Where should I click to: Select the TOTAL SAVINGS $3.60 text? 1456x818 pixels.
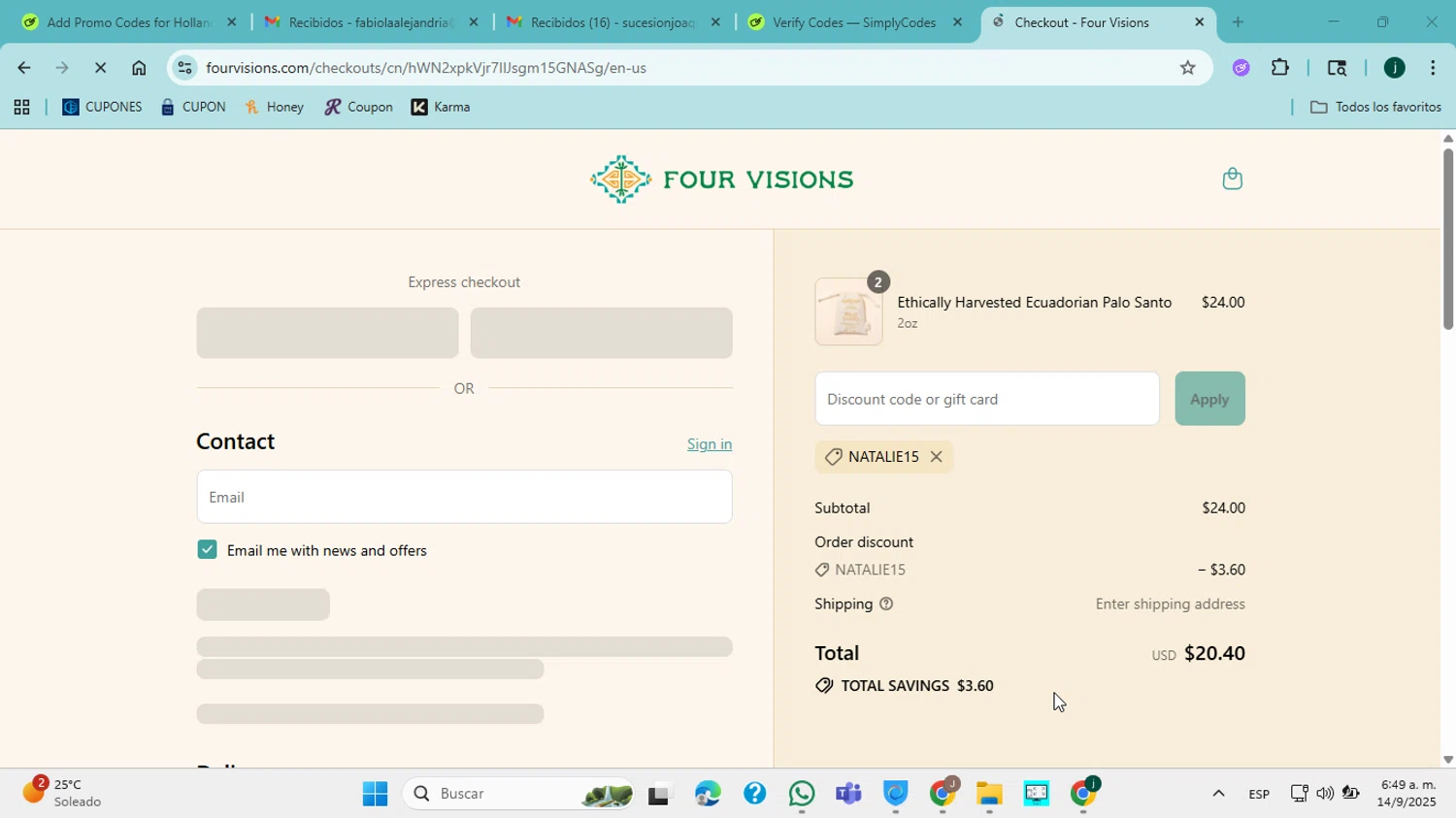[916, 686]
